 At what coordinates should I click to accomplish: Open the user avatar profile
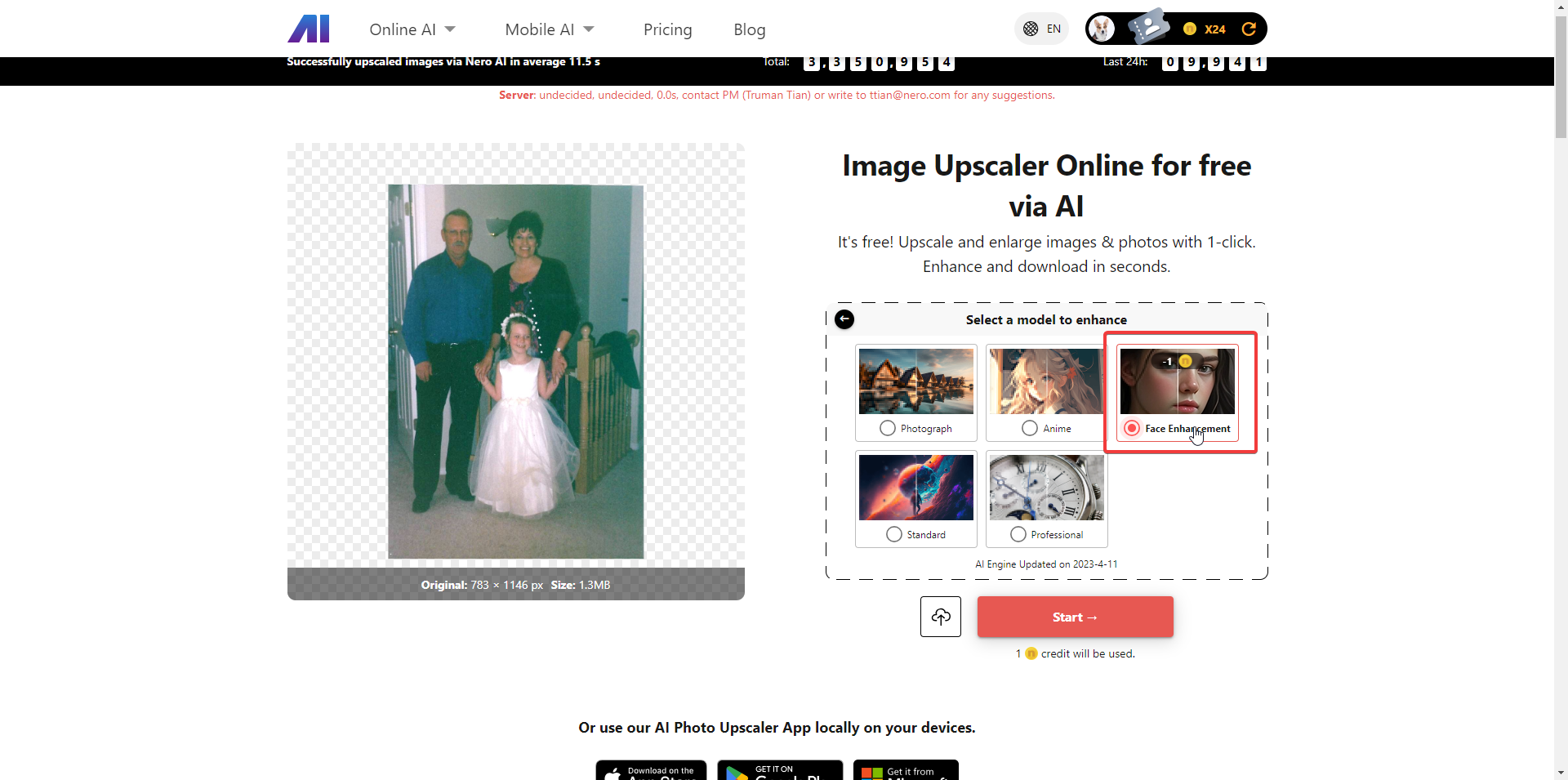pos(1102,29)
